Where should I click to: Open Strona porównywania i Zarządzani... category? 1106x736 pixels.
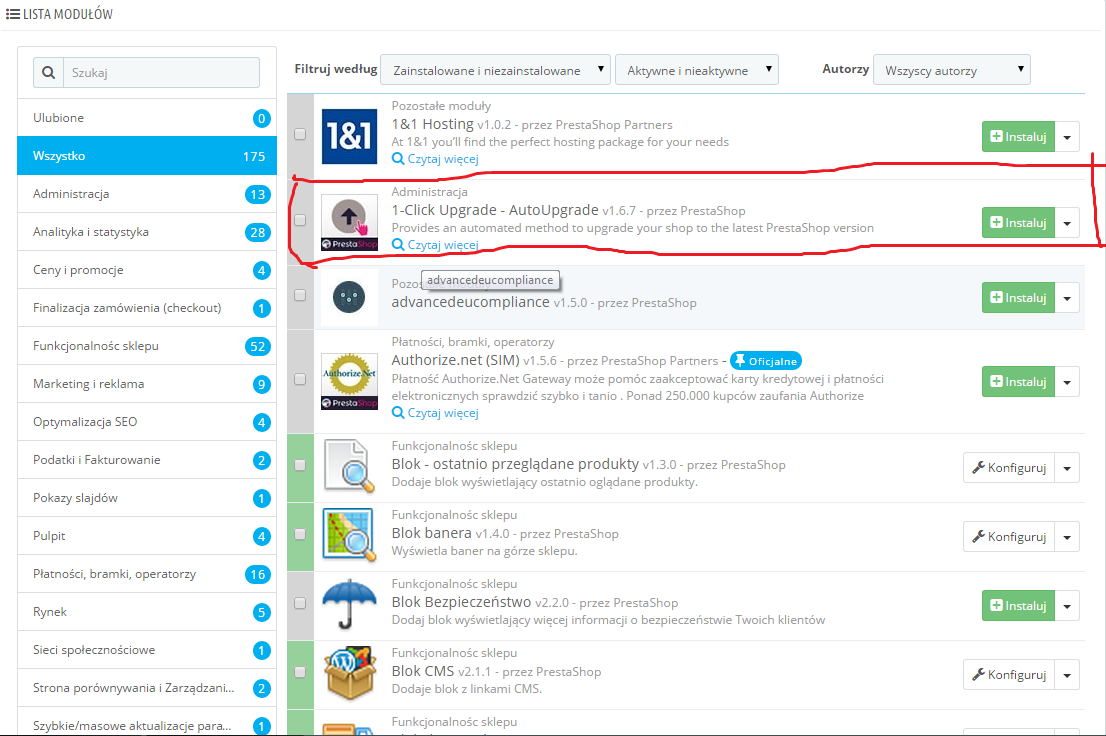(147, 688)
